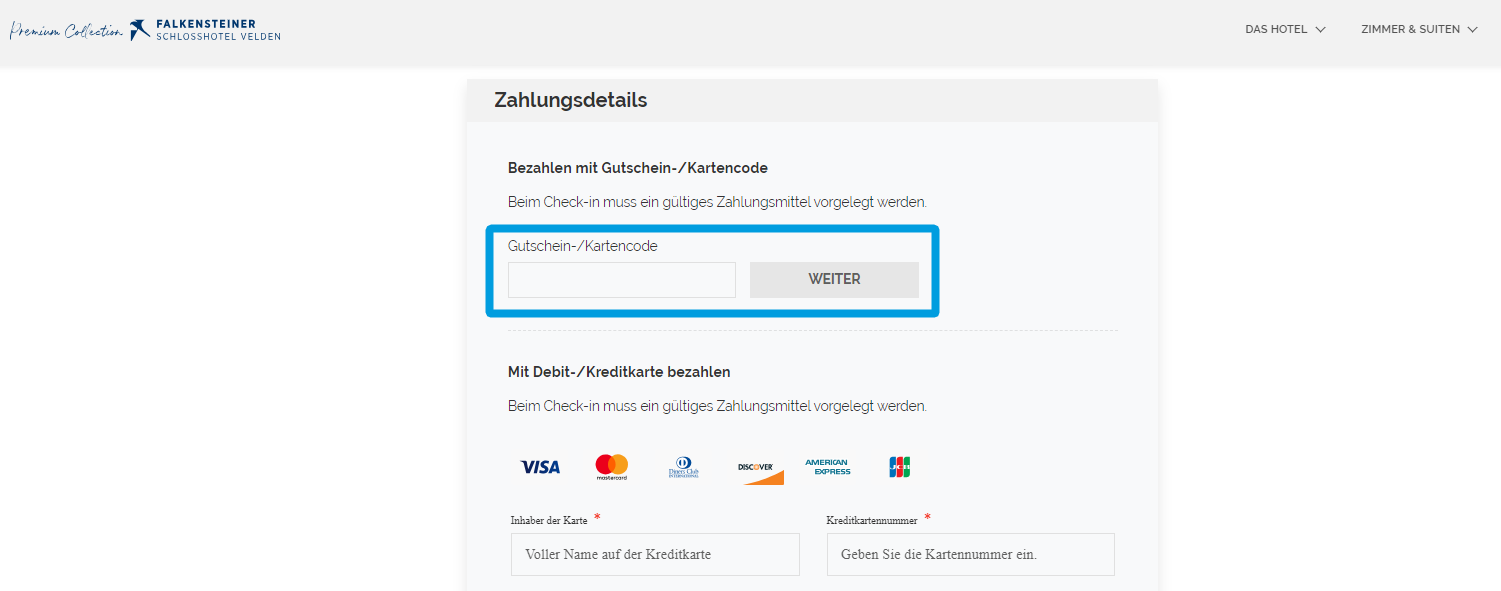Screen dimensions: 1501x591
Task: Expand the chevron beside ZIMMER & SUITEN
Action: click(1472, 30)
